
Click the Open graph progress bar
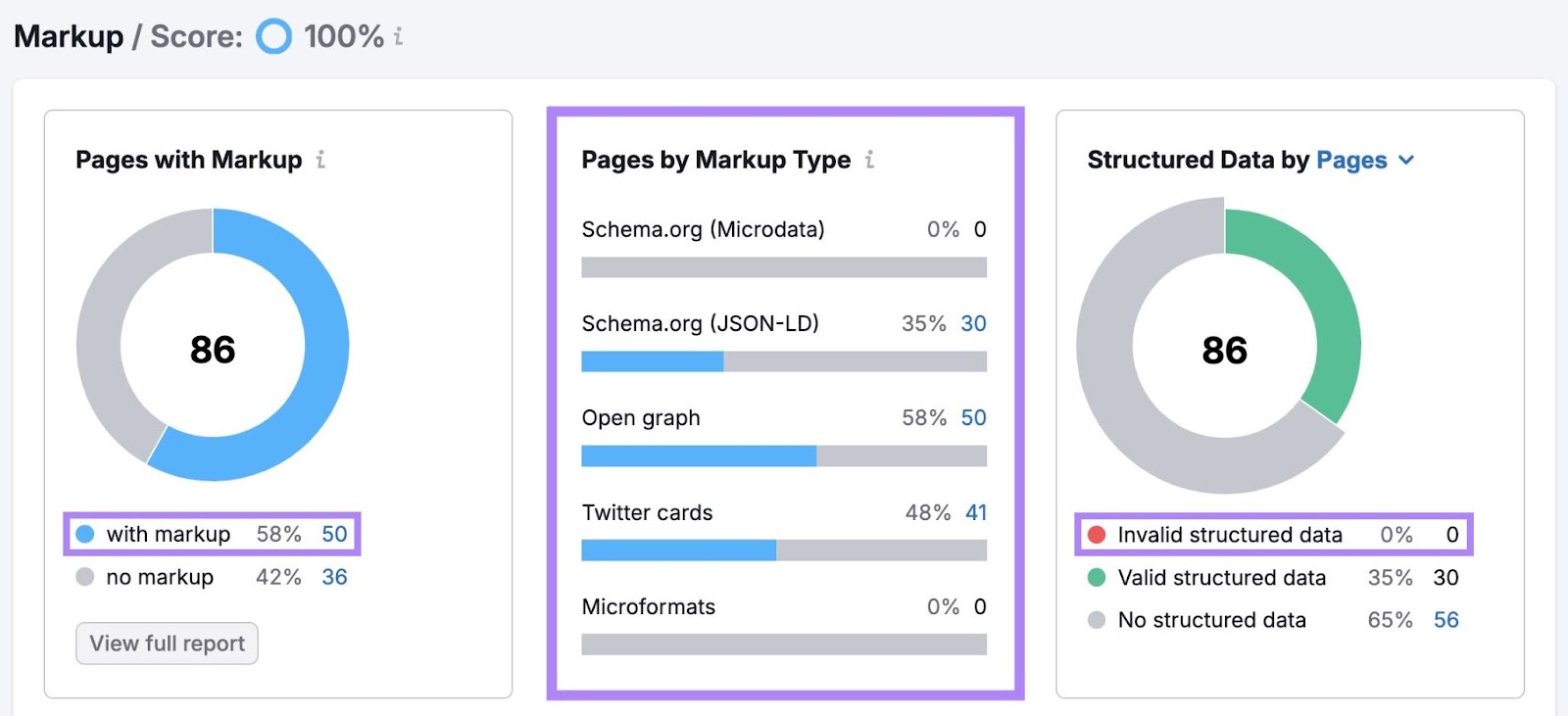(783, 455)
